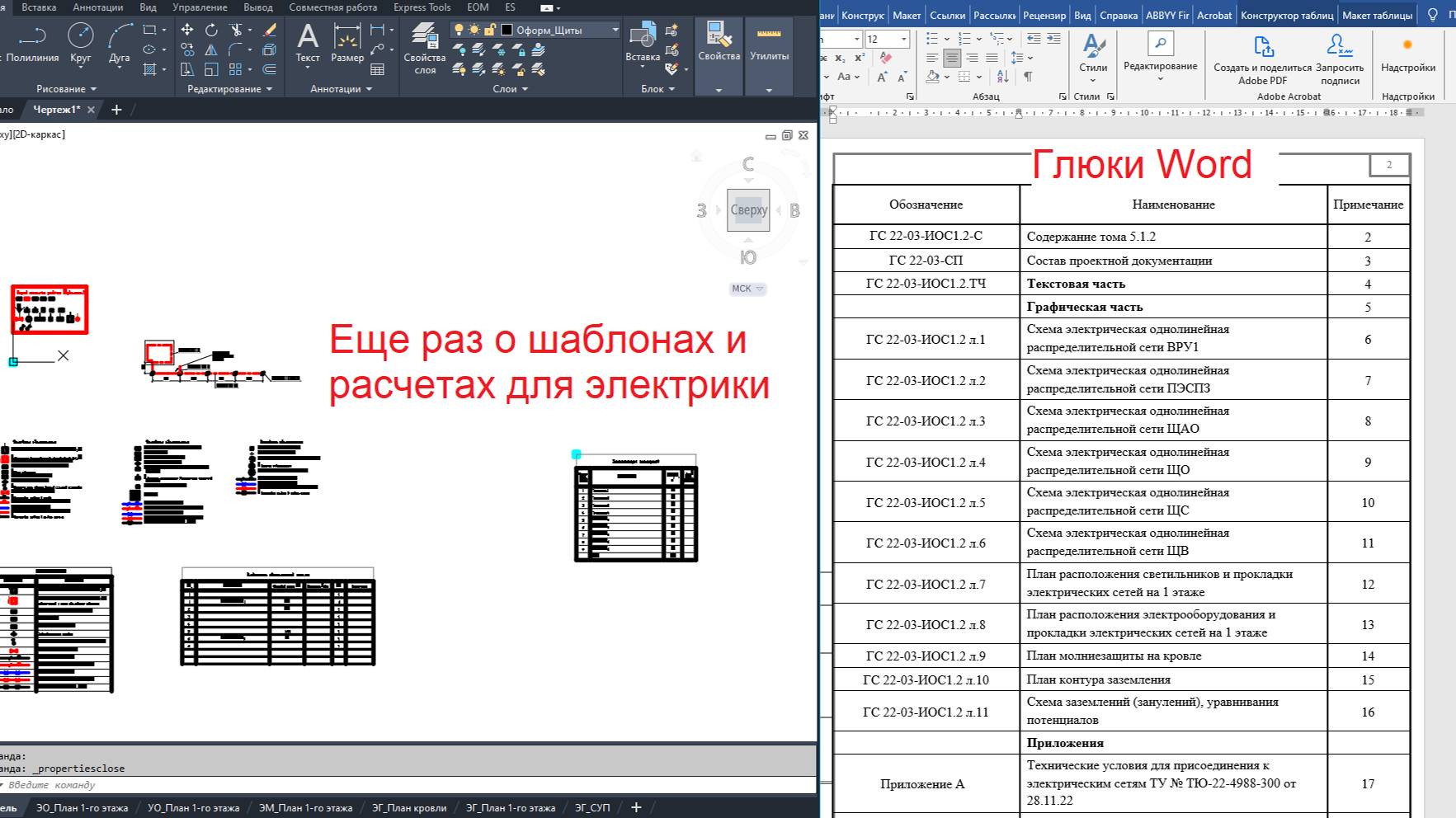Open the Совместная работа ribbon tab

click(333, 7)
